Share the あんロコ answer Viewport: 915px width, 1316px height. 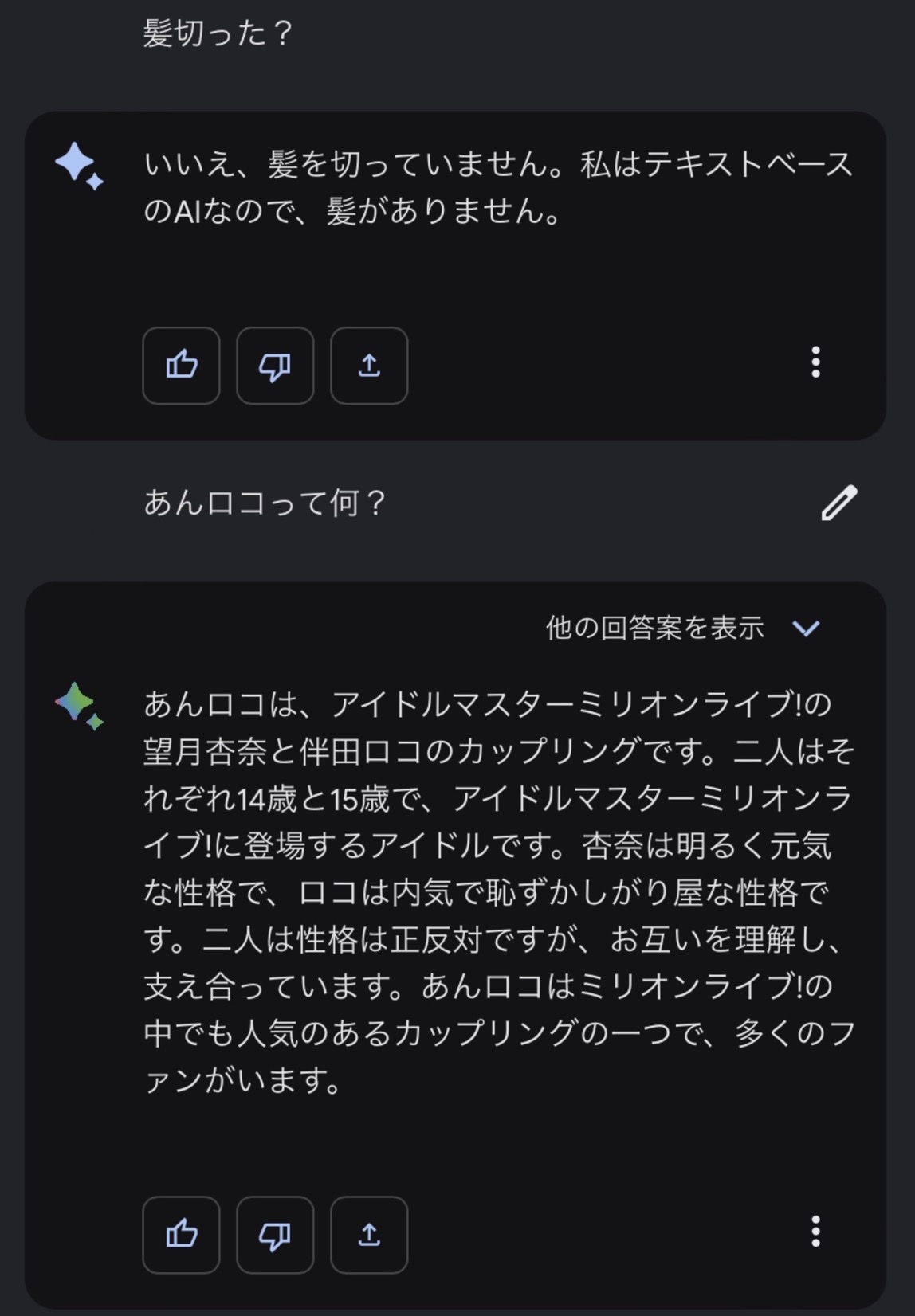click(x=369, y=1235)
